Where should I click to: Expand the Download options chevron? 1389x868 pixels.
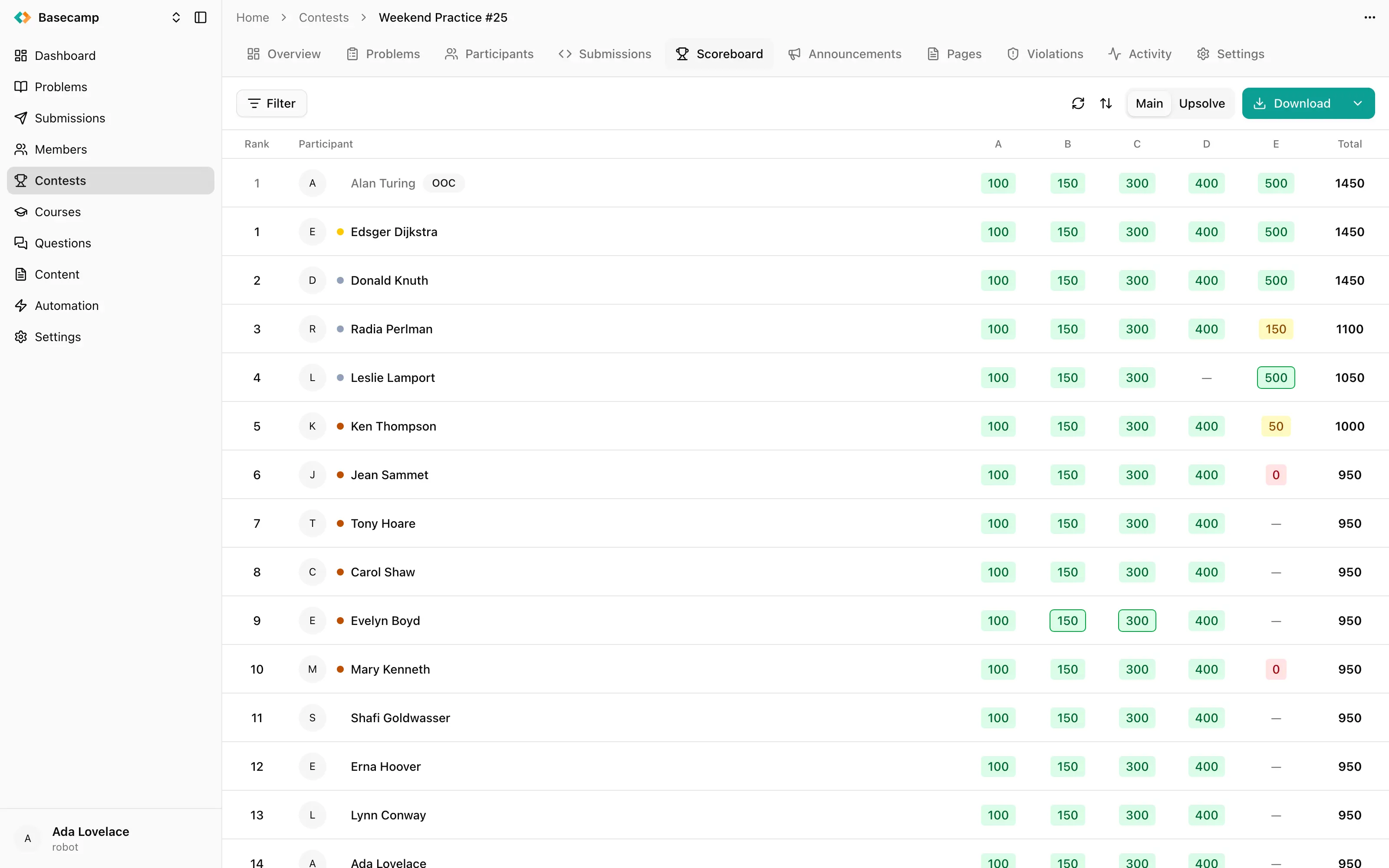(x=1357, y=103)
